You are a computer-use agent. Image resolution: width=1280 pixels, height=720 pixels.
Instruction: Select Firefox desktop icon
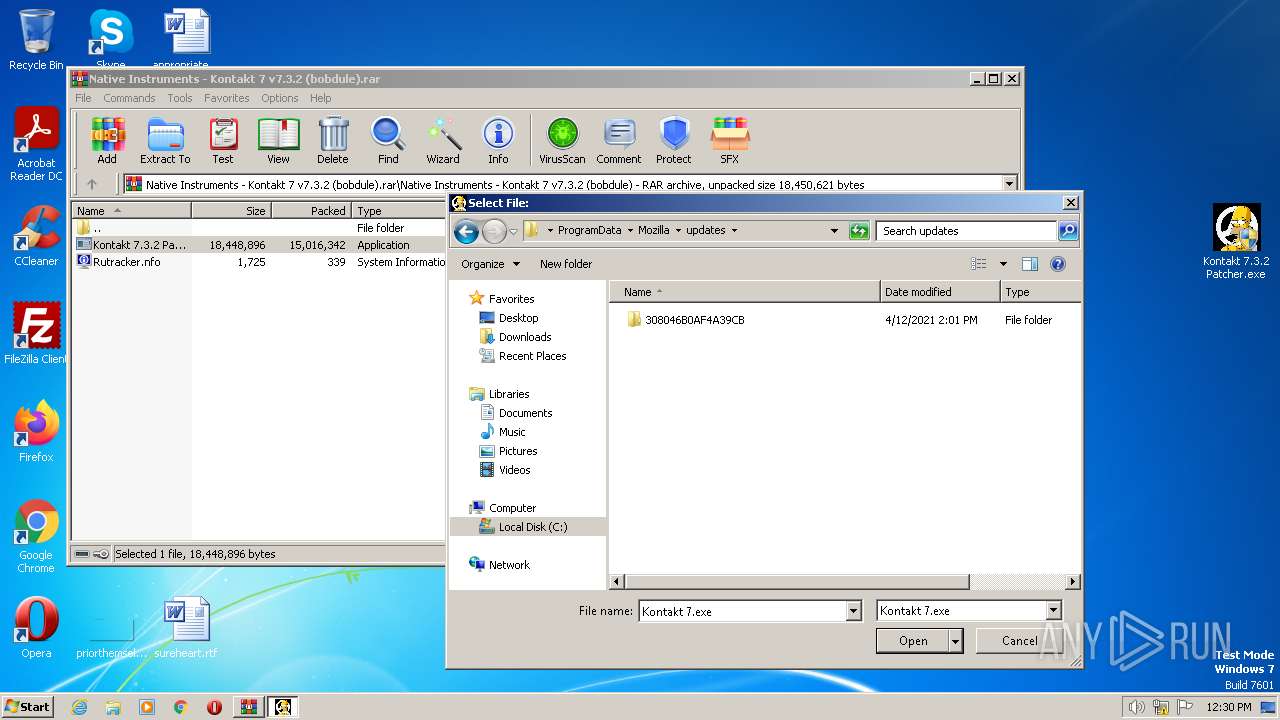coord(36,432)
